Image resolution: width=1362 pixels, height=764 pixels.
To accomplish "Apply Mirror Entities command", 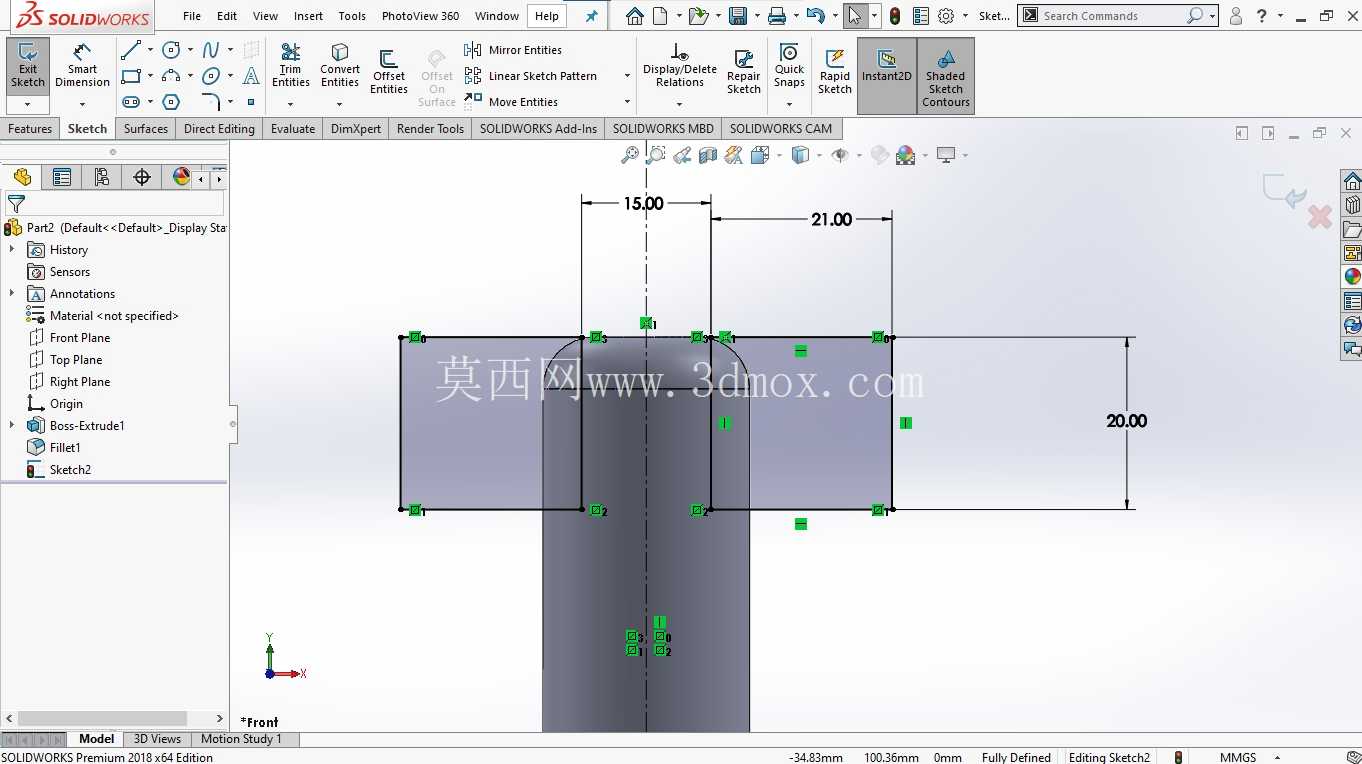I will point(513,50).
